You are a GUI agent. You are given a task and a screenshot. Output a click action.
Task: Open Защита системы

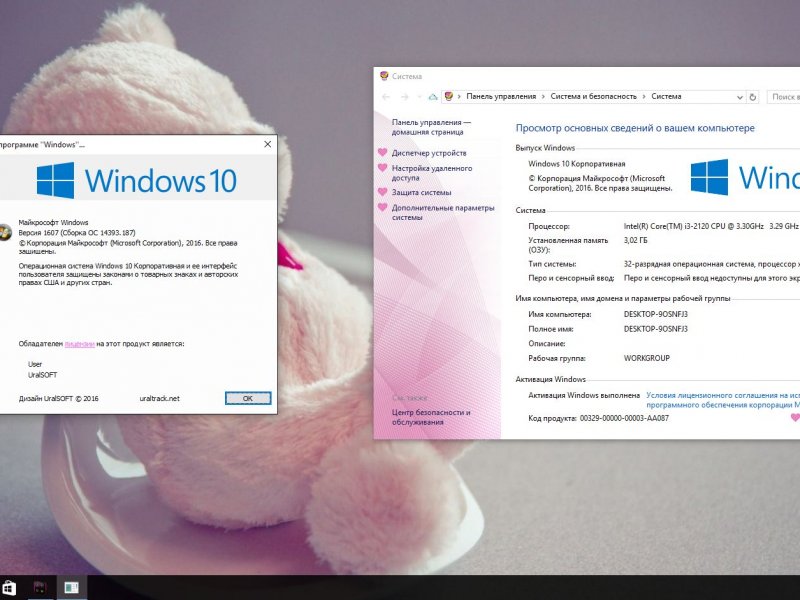click(421, 192)
